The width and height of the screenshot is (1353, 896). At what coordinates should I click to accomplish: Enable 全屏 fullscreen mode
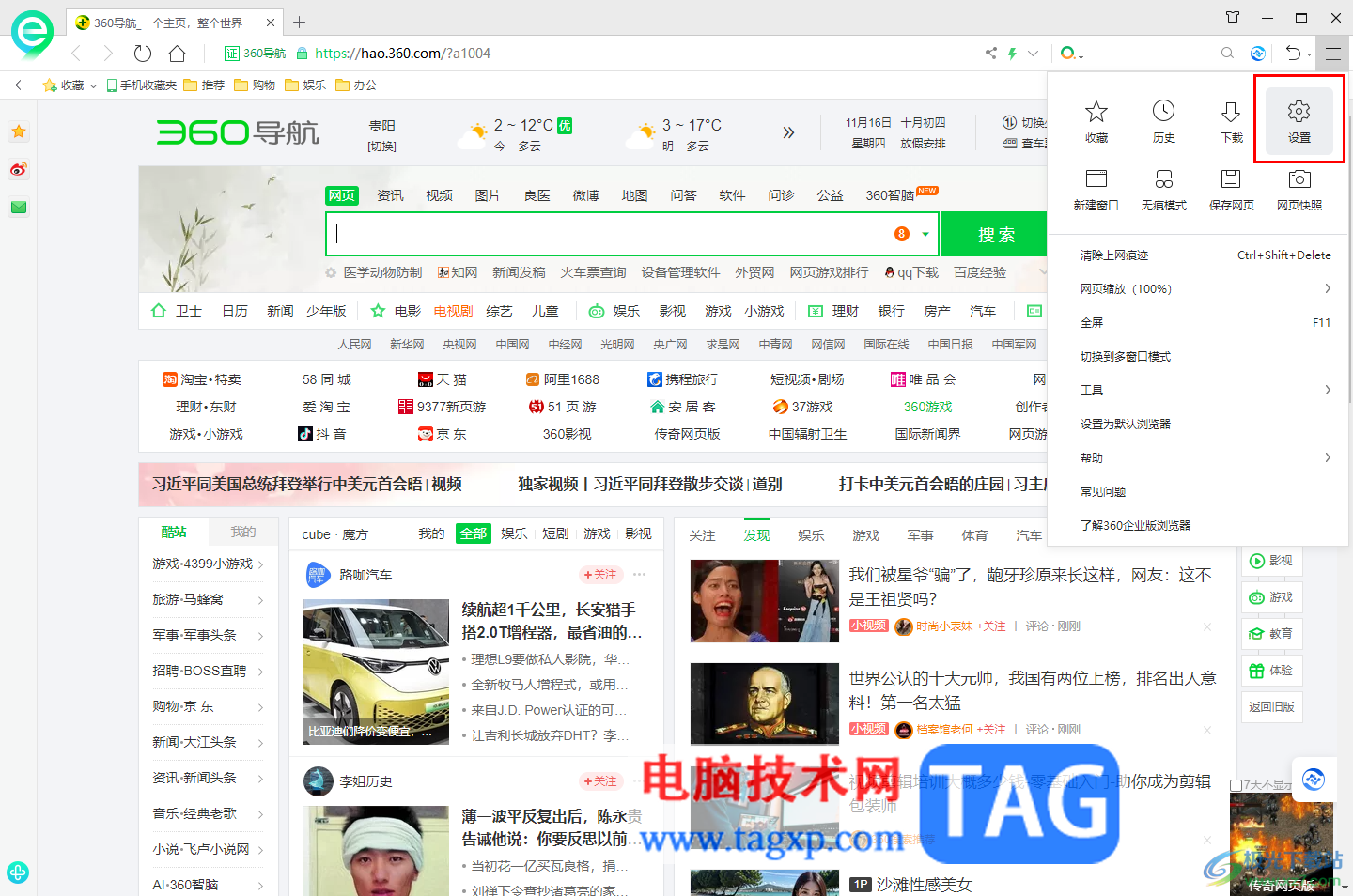[x=1093, y=322]
